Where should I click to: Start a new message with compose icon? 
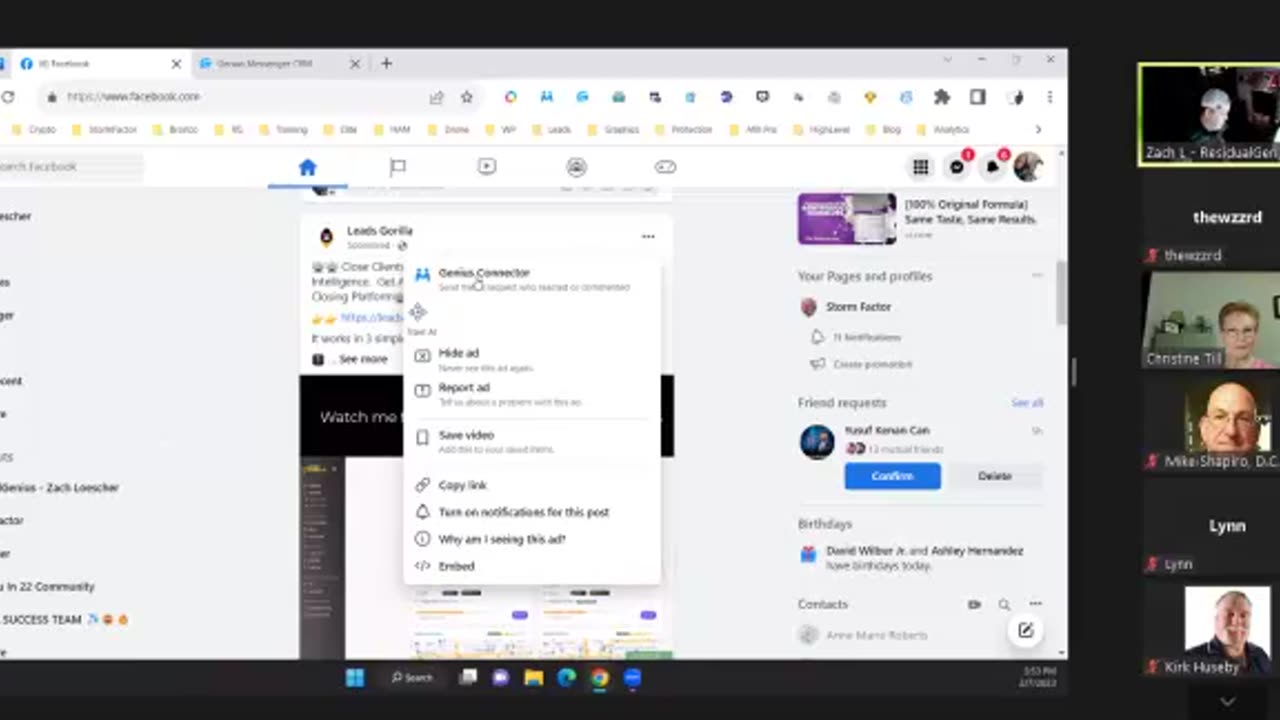point(1025,630)
